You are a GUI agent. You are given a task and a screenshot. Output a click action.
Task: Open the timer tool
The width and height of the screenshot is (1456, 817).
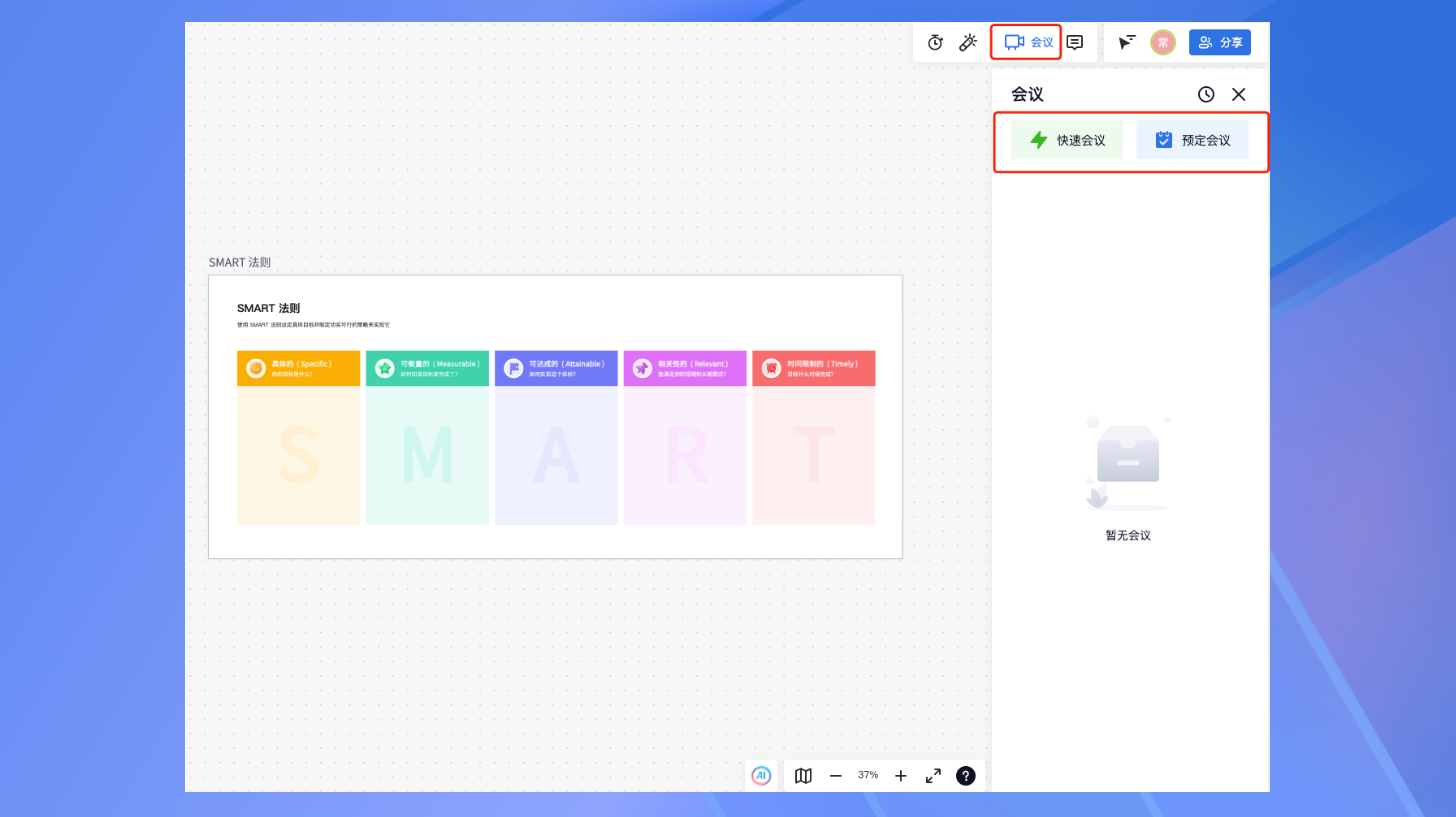(x=935, y=42)
